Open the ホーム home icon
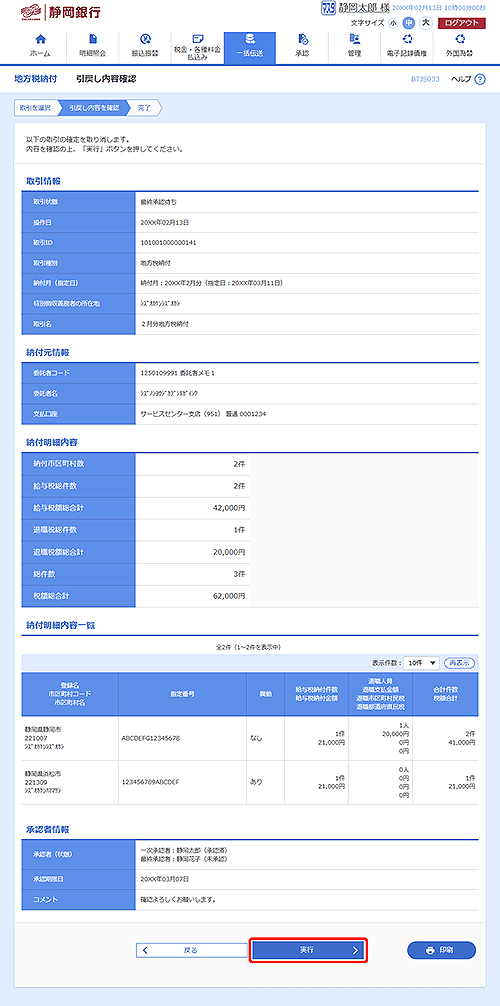 (x=40, y=39)
